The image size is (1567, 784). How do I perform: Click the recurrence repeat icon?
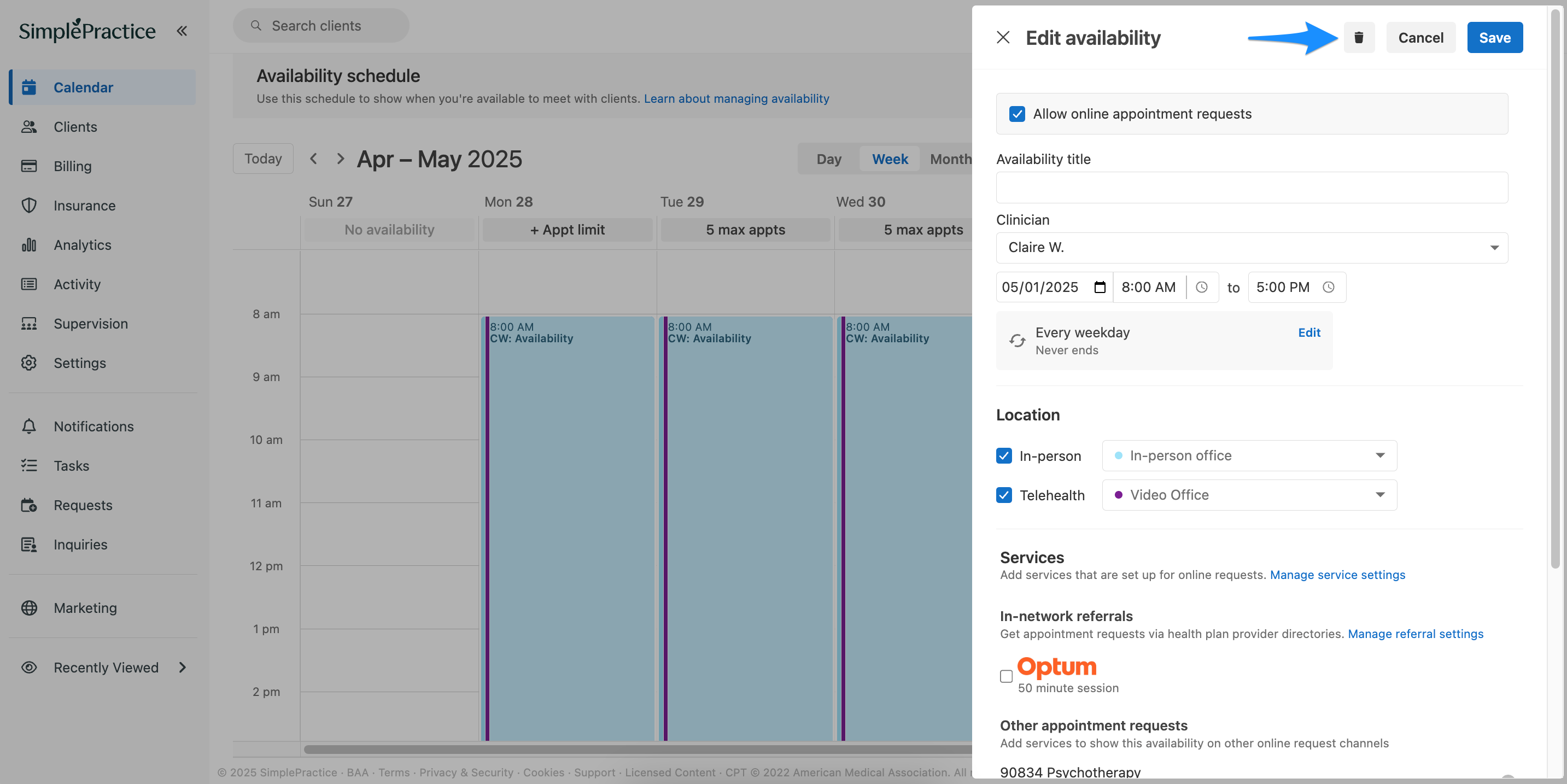point(1016,341)
